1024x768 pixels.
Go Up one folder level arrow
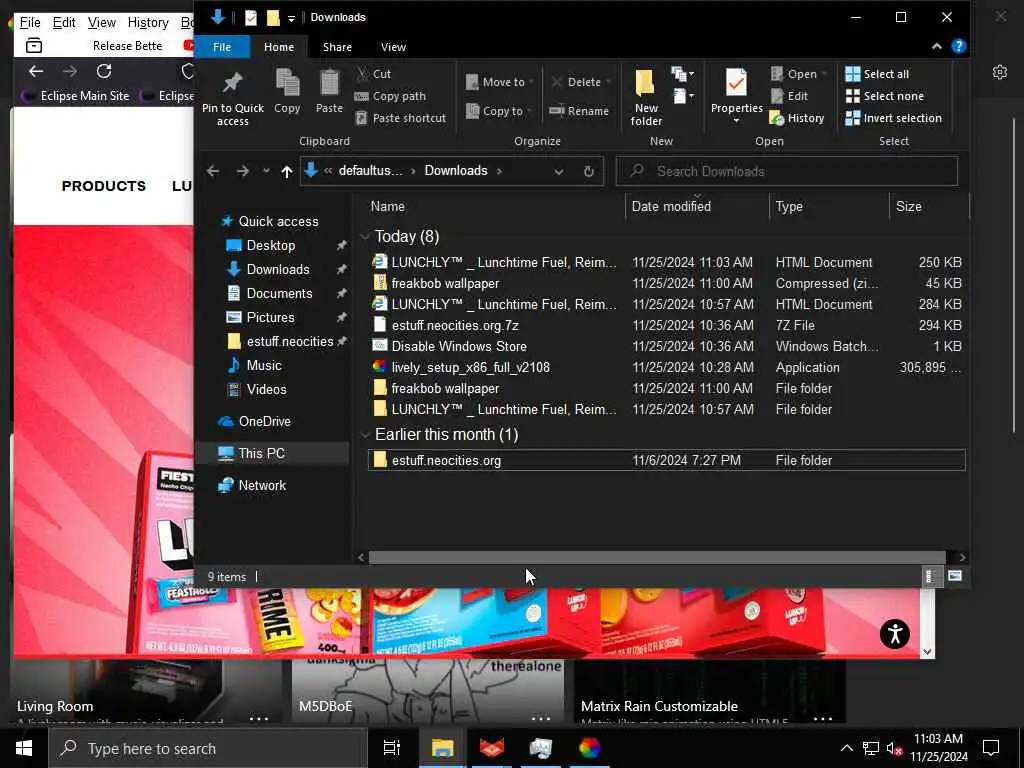(287, 171)
